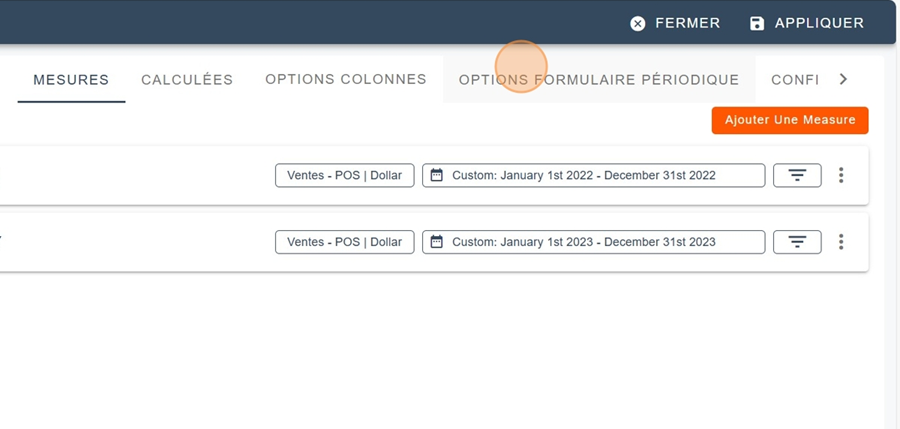Open the Options Colonnes tab

point(346,80)
